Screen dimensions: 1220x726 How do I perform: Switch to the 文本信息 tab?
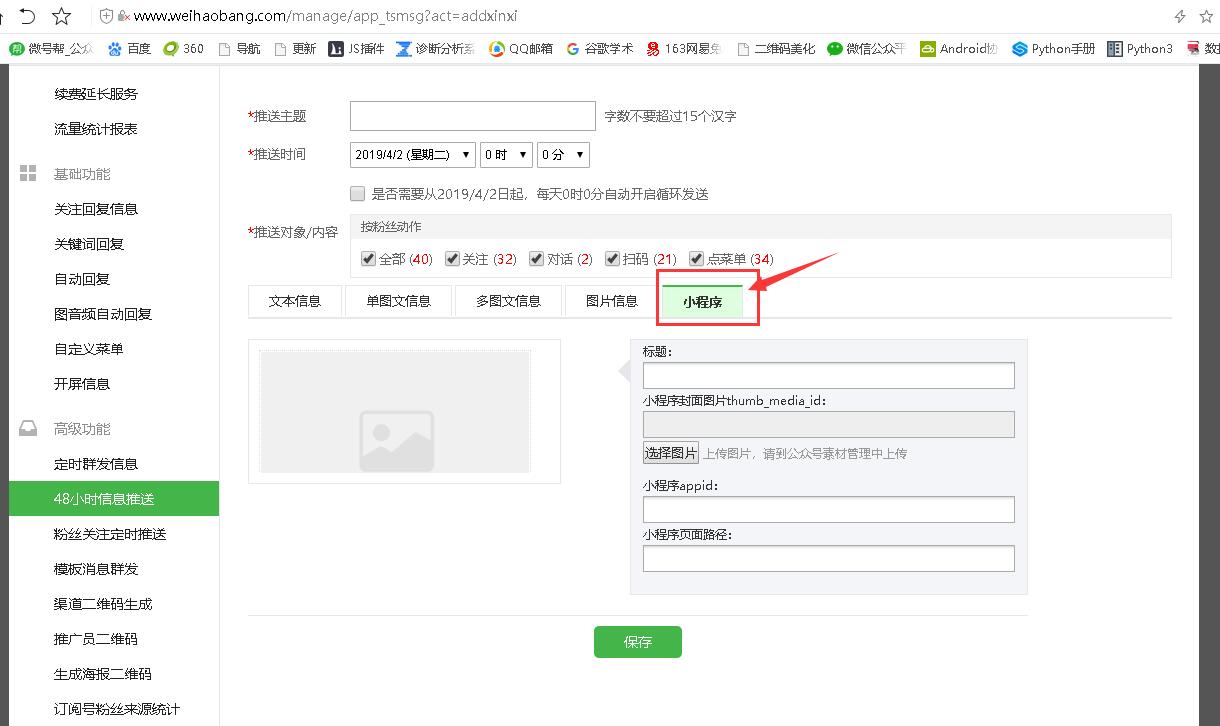click(x=295, y=301)
